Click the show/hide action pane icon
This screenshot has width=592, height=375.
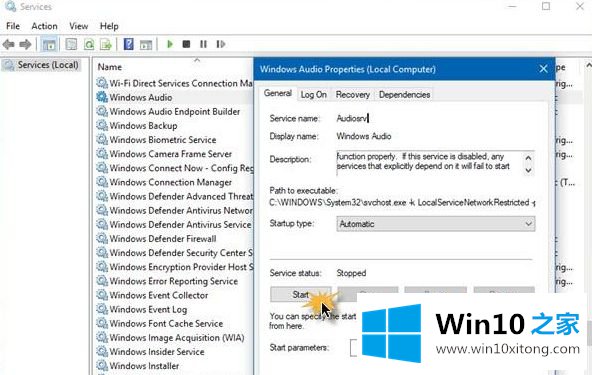click(x=146, y=45)
